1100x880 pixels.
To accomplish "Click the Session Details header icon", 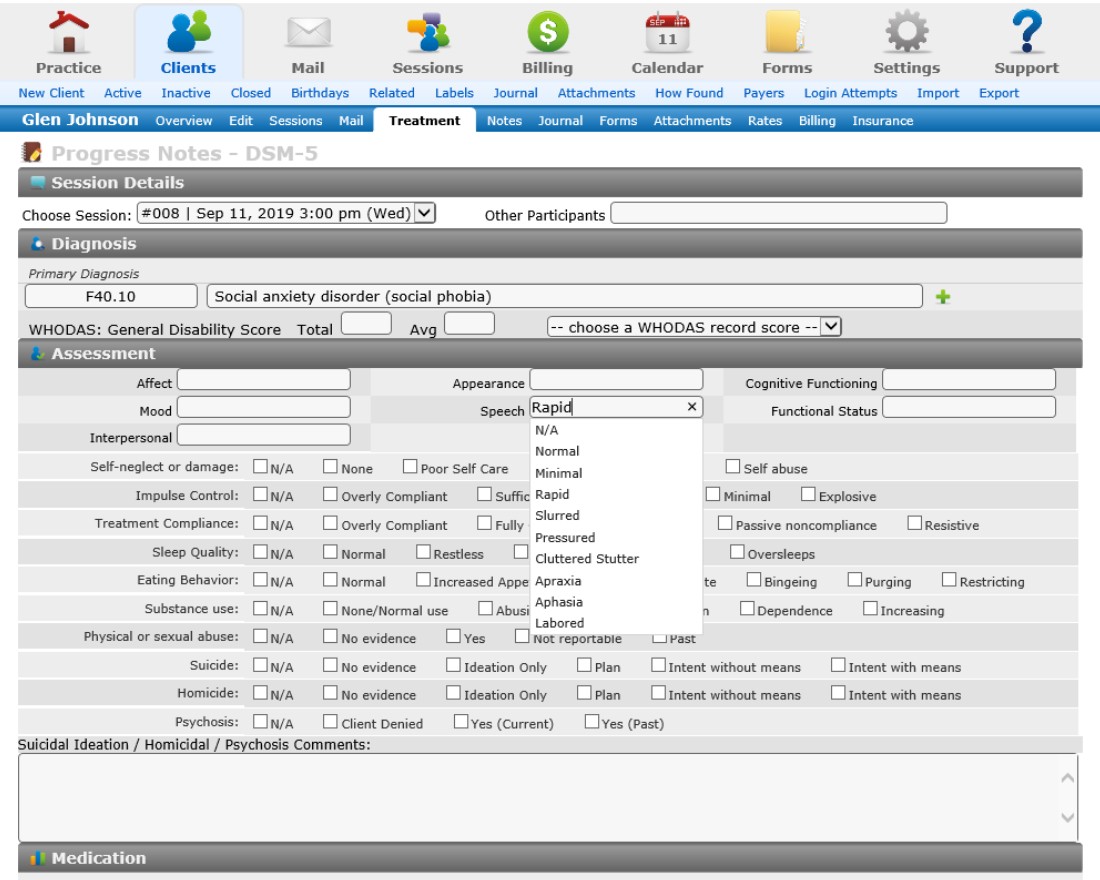I will coord(38,182).
